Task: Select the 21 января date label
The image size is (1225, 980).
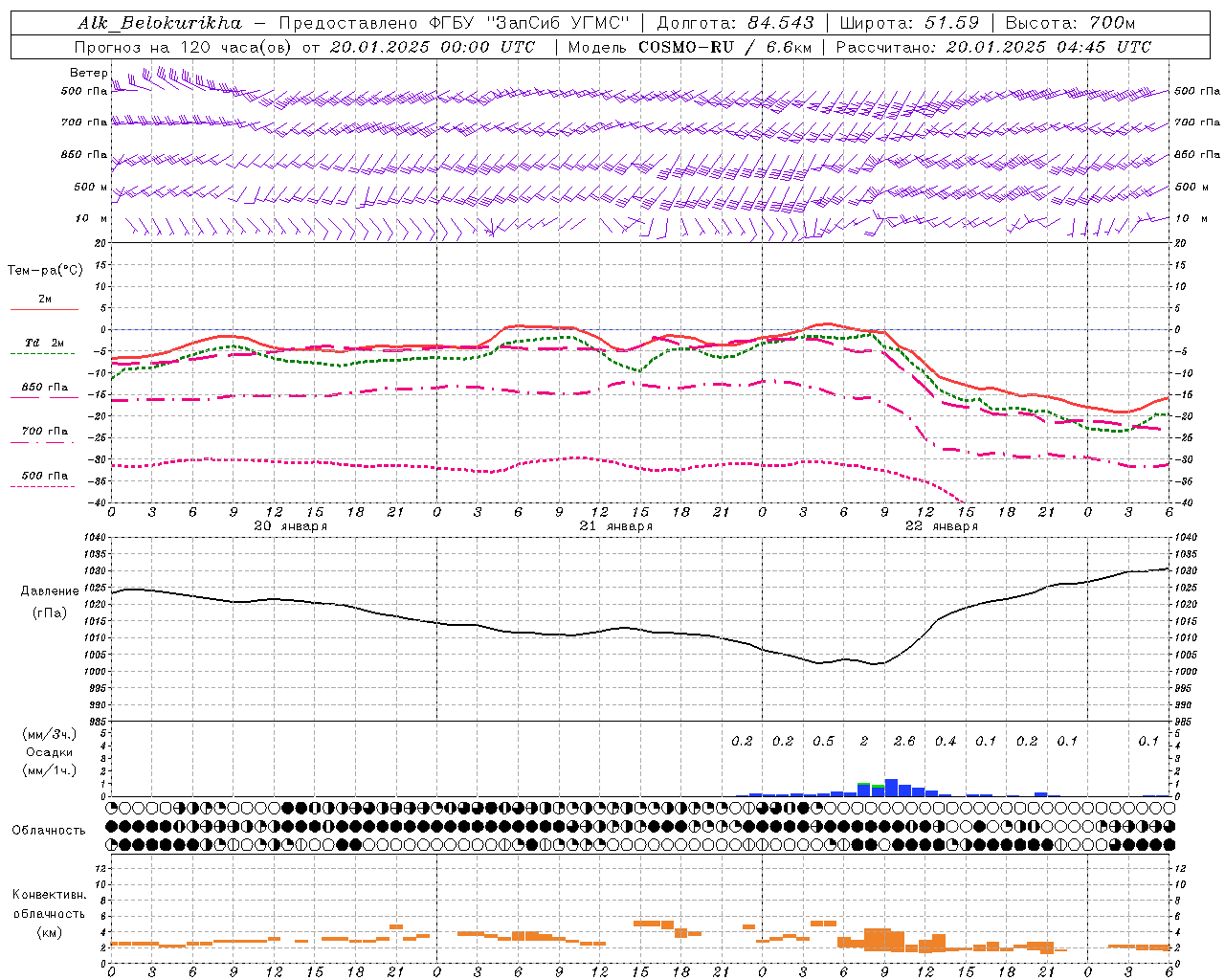Action: tap(615, 526)
